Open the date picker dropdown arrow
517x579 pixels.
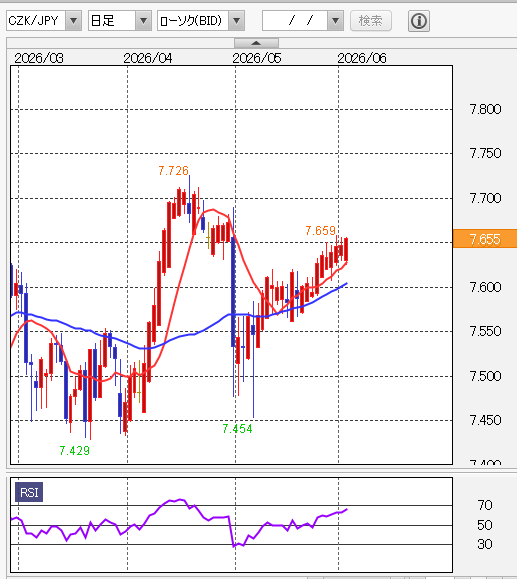[335, 21]
